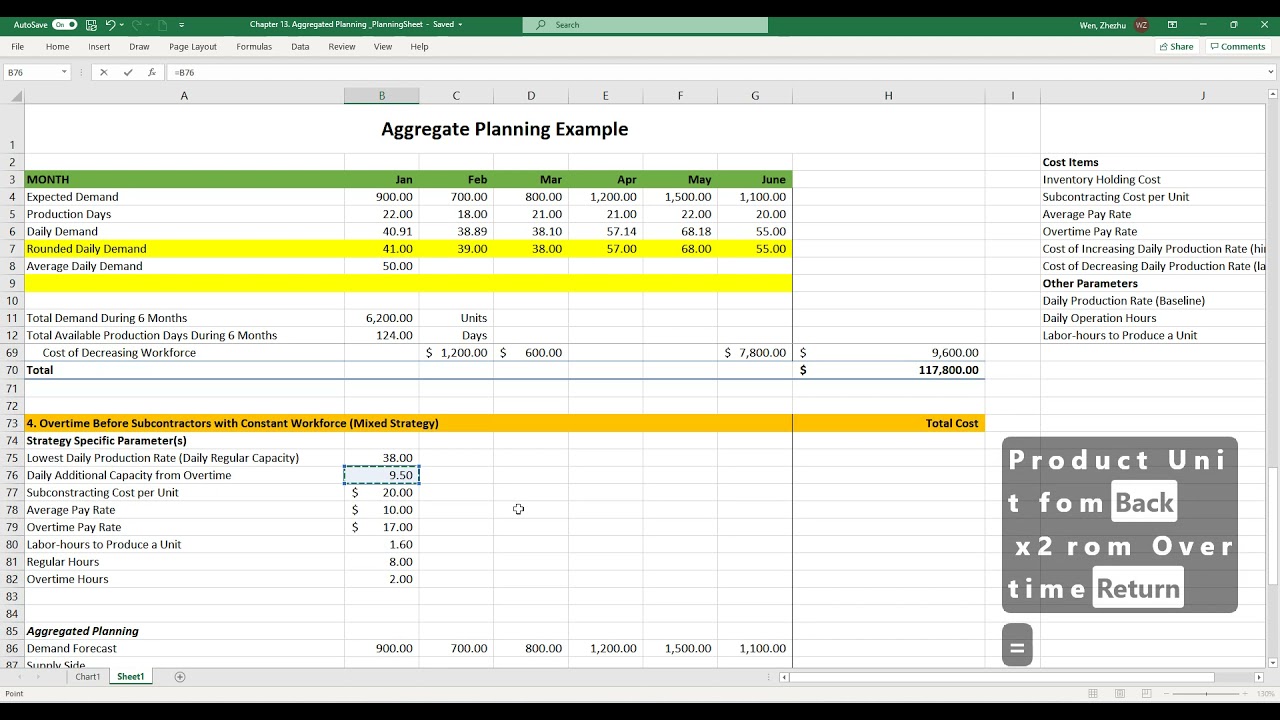Click the formula bar showing =B76
This screenshot has width=1280, height=720.
coord(715,72)
